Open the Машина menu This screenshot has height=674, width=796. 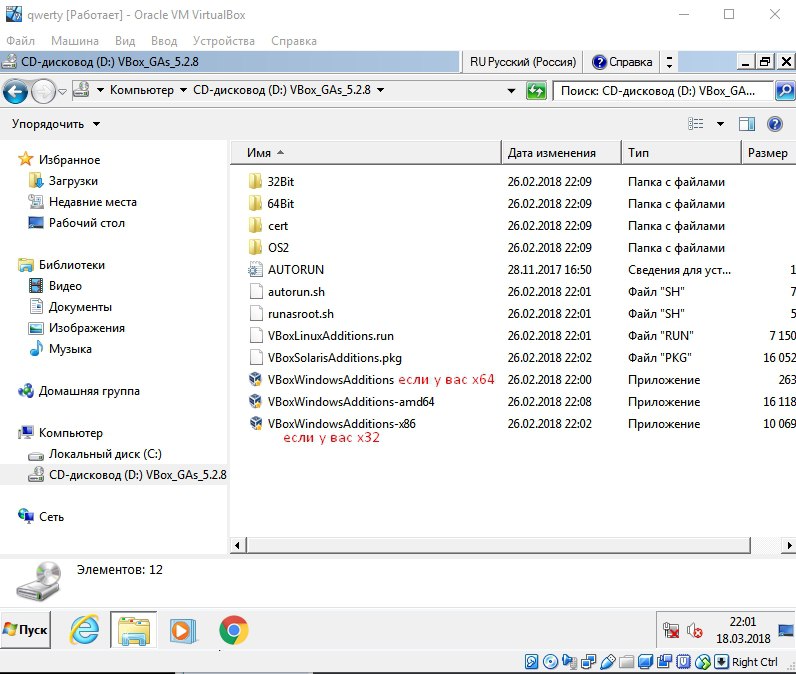[x=75, y=41]
